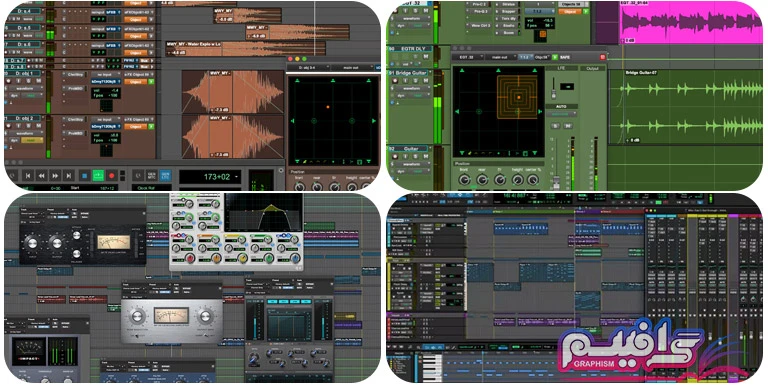768x386 pixels.
Task: Mute the Bridge Guitar track
Action: tap(426, 81)
